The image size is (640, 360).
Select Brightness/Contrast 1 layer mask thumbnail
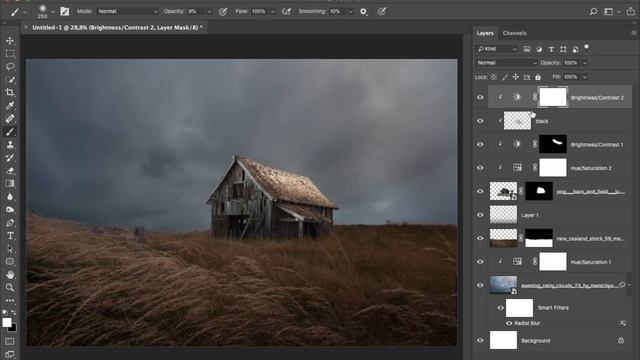(x=553, y=144)
